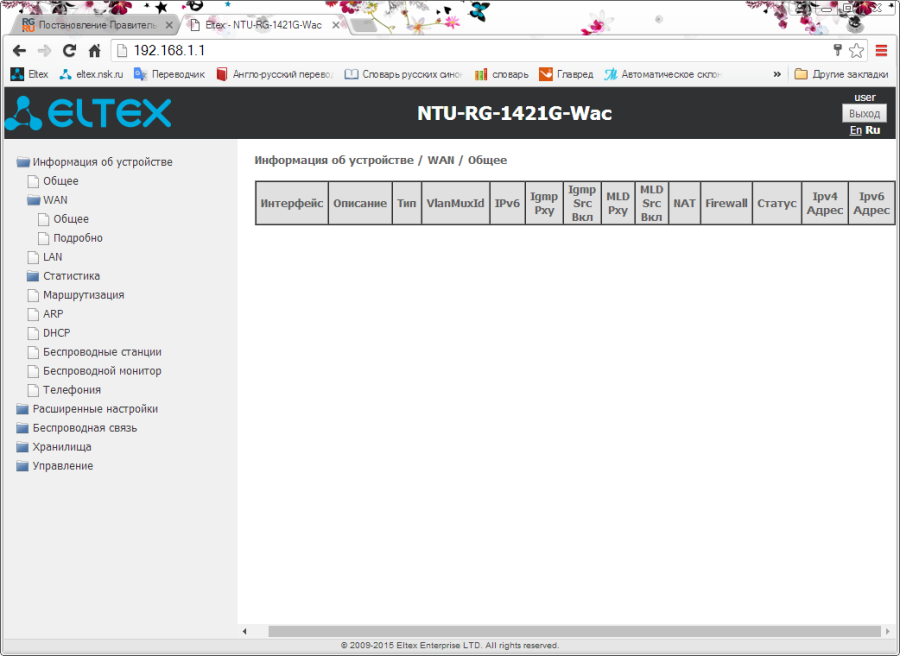Expand the Статистика folder
This screenshot has width=900, height=656.
64,275
